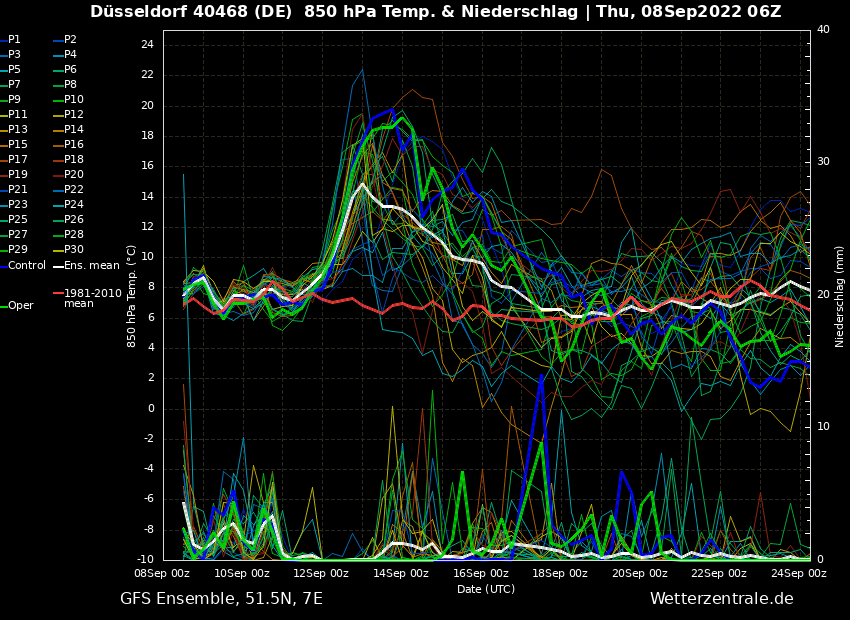This screenshot has width=850, height=620.
Task: Click the P30 legend entry
Action: pyautogui.click(x=74, y=250)
